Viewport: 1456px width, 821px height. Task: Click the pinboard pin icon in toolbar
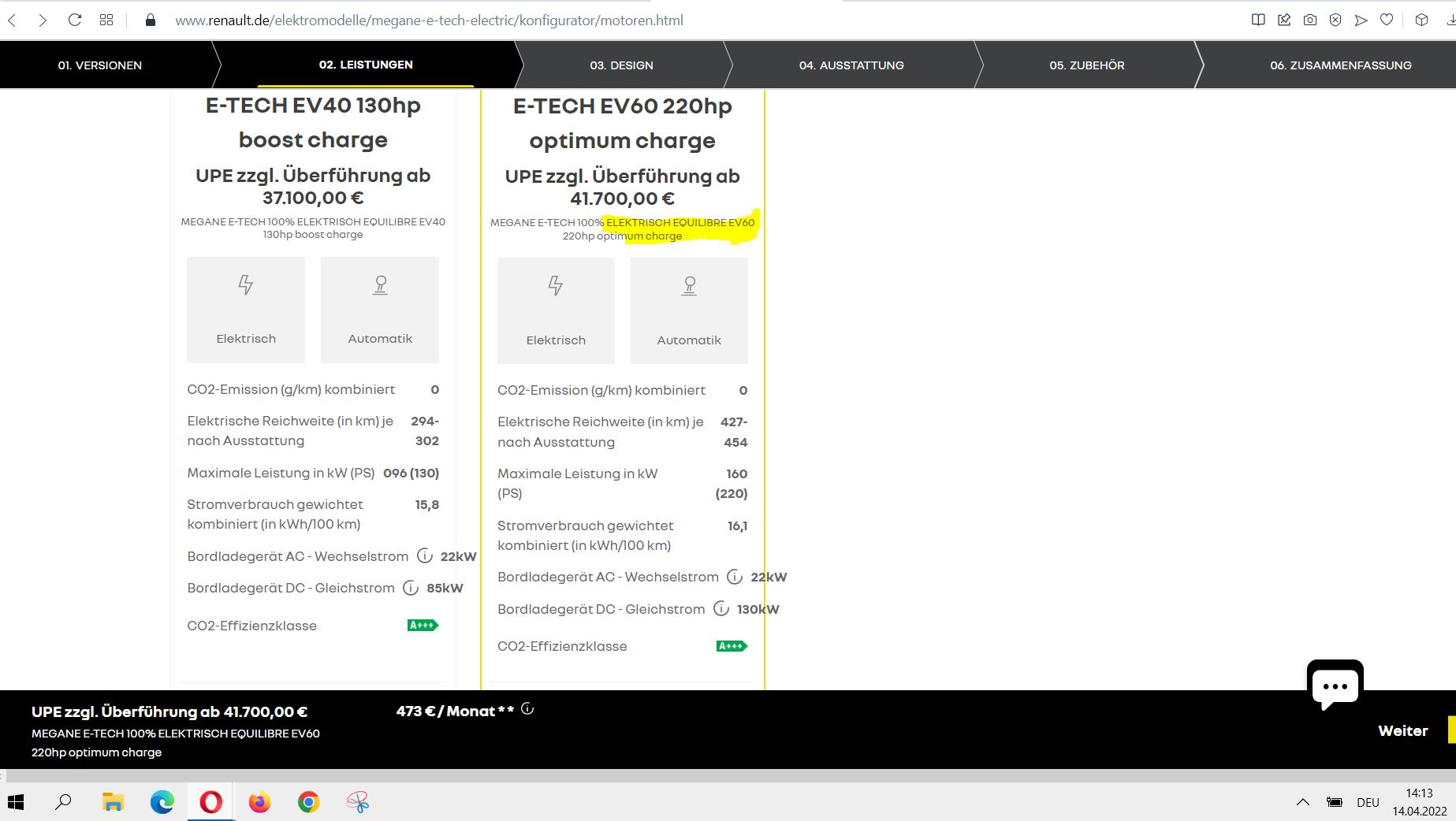[x=1284, y=20]
